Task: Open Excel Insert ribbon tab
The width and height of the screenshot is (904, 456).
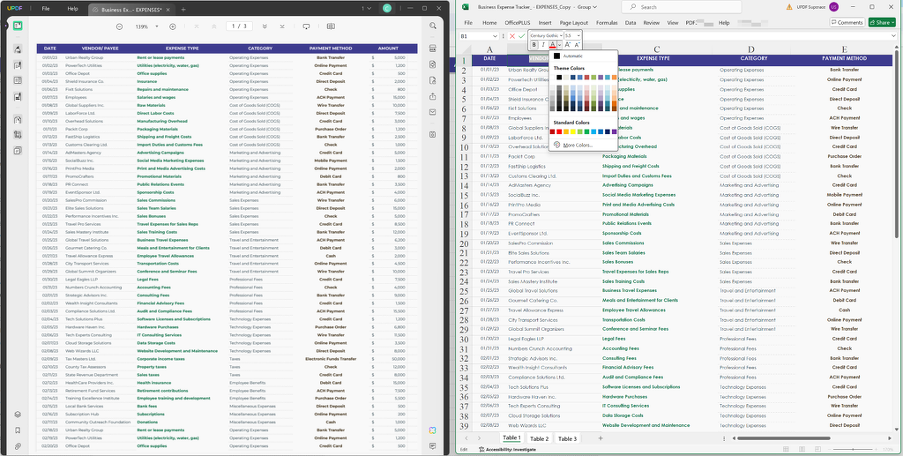Action: point(545,23)
